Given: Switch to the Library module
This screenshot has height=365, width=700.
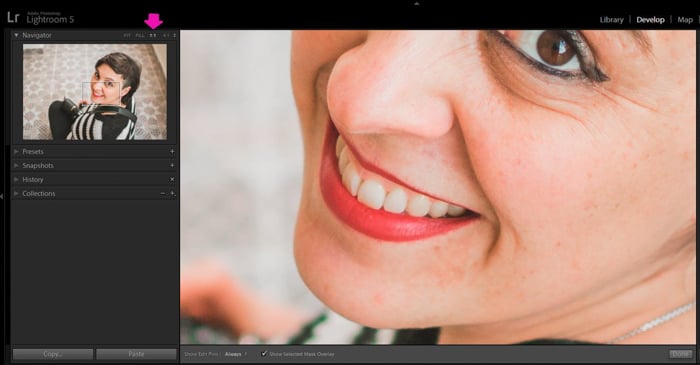Looking at the screenshot, I should tap(612, 20).
